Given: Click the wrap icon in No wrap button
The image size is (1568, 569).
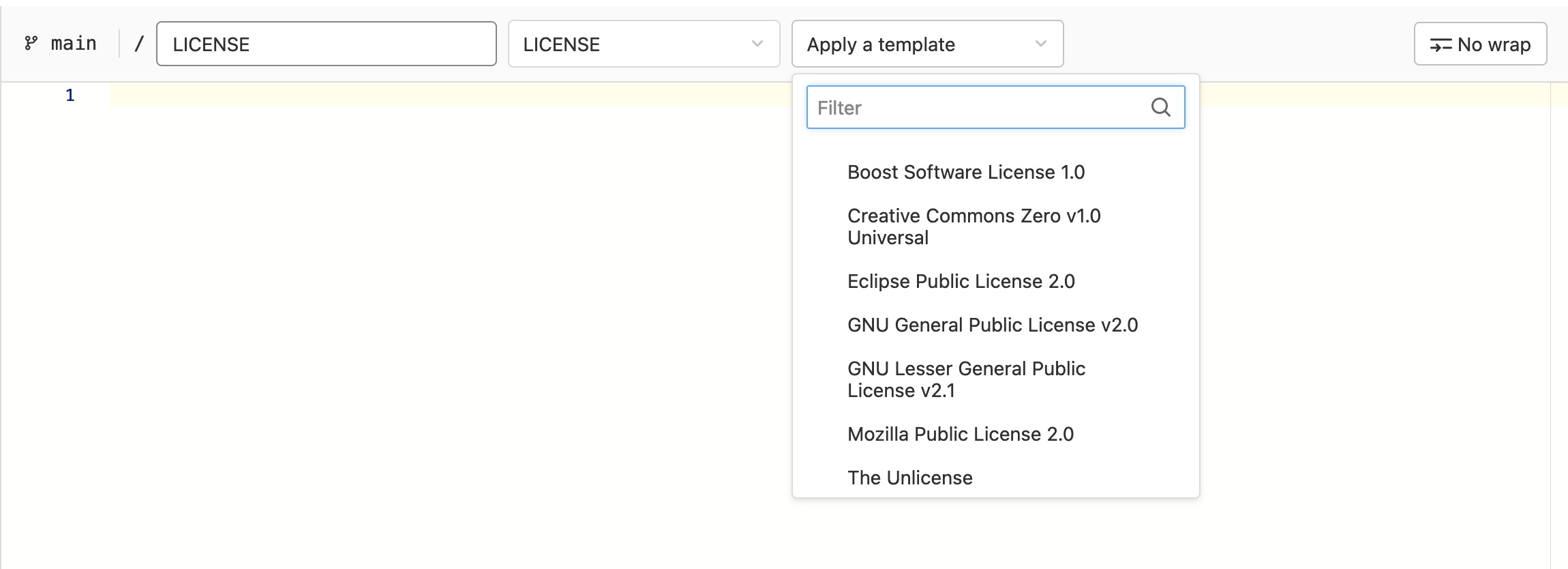Looking at the screenshot, I should tap(1441, 45).
